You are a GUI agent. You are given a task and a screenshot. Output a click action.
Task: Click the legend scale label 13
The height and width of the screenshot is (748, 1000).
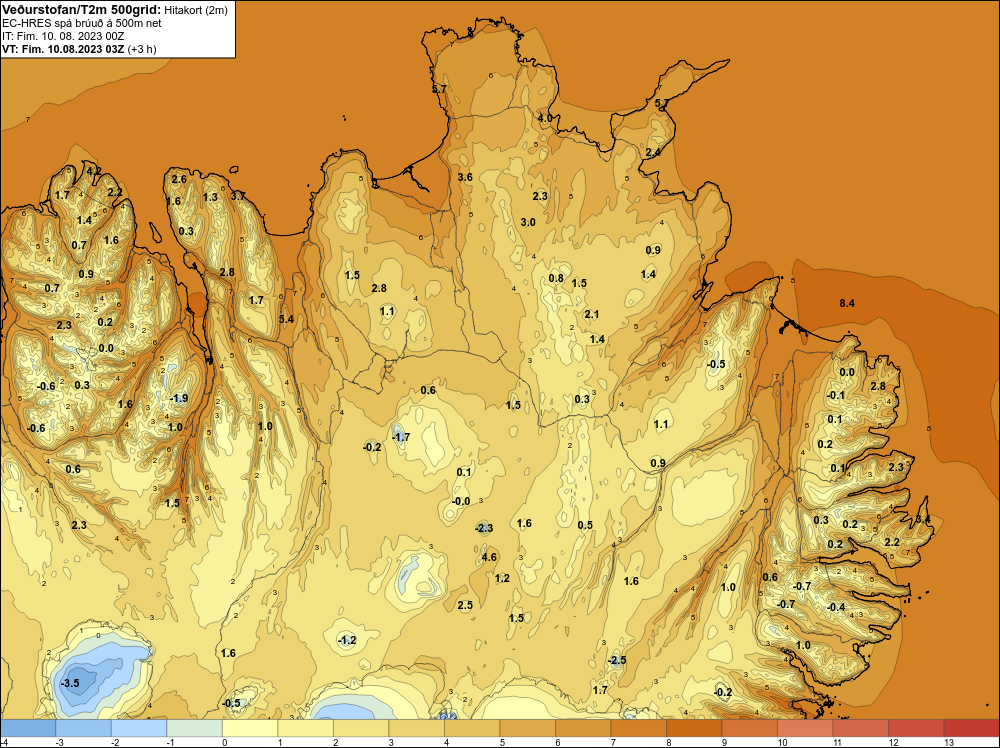948,742
